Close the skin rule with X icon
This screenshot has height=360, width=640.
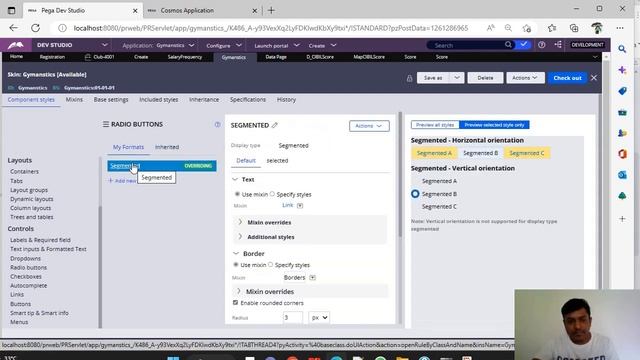pyautogui.click(x=594, y=78)
